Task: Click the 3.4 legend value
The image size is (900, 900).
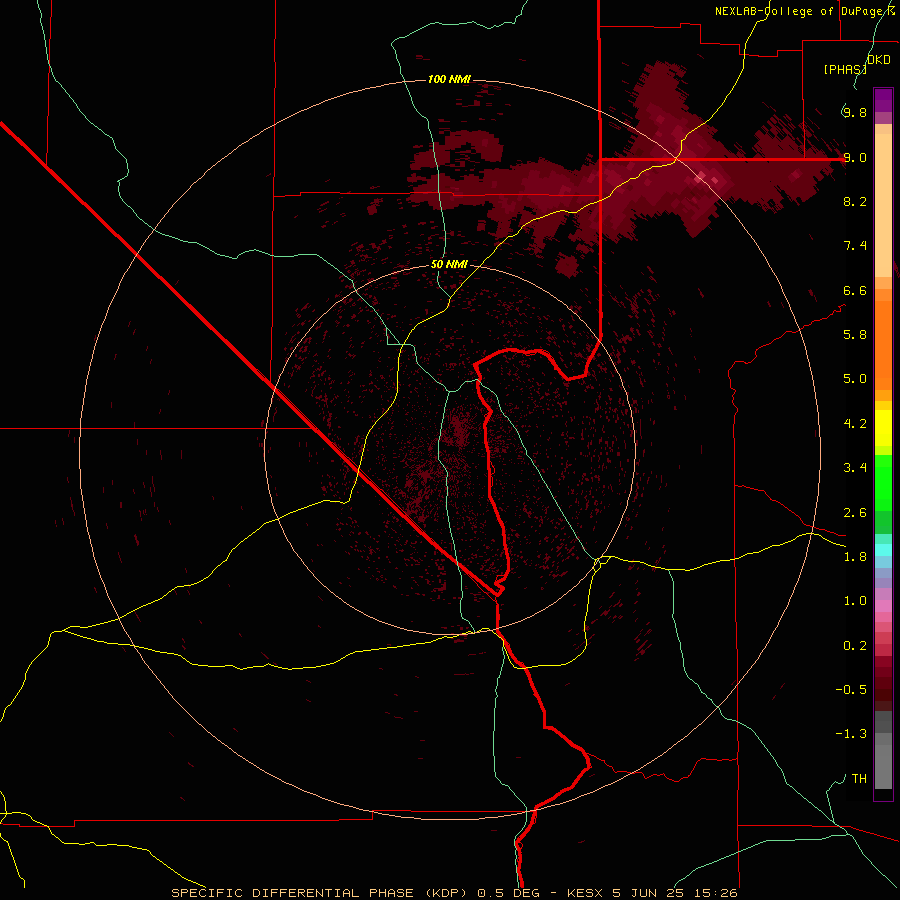Action: click(855, 468)
